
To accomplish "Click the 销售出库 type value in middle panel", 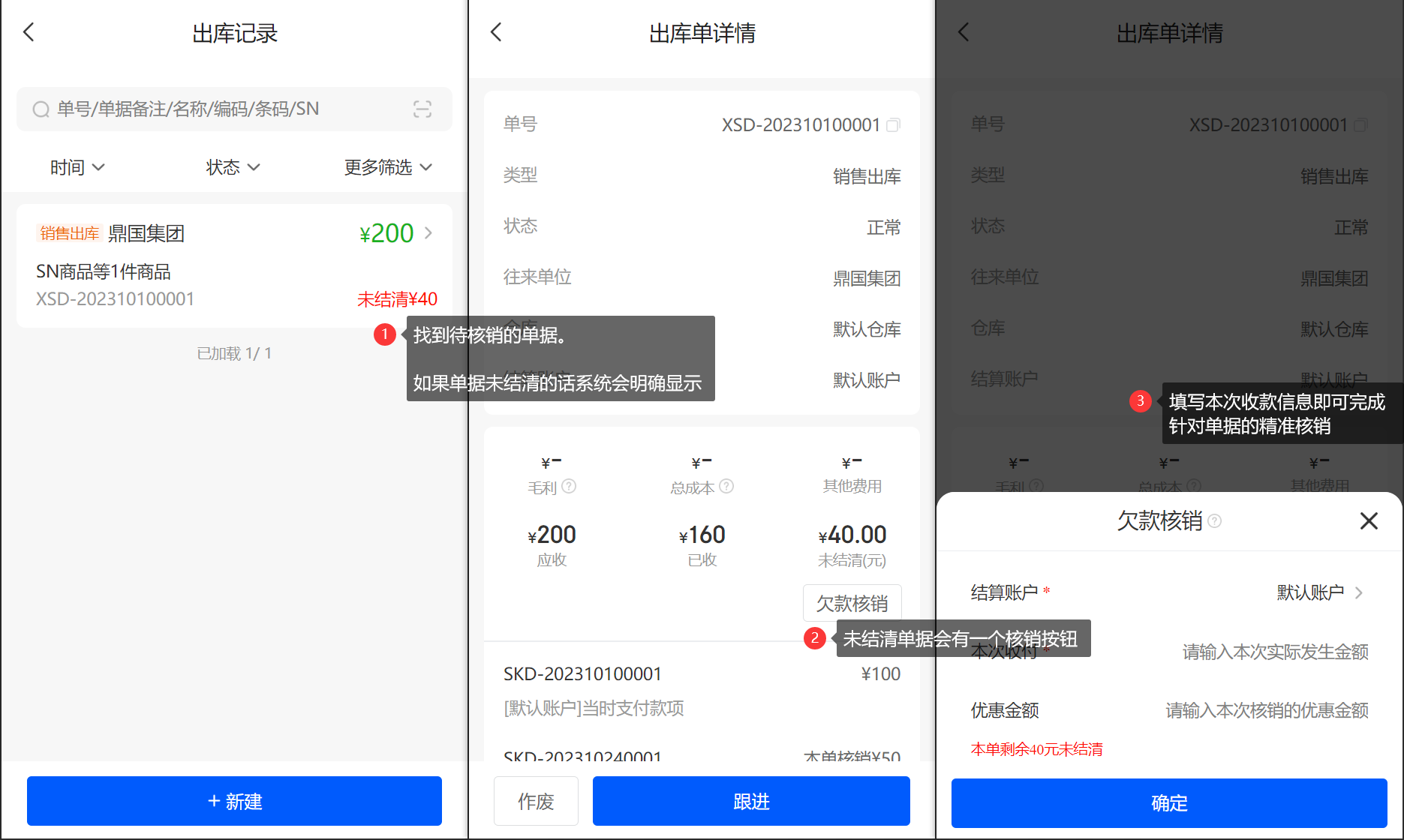I will 867,176.
